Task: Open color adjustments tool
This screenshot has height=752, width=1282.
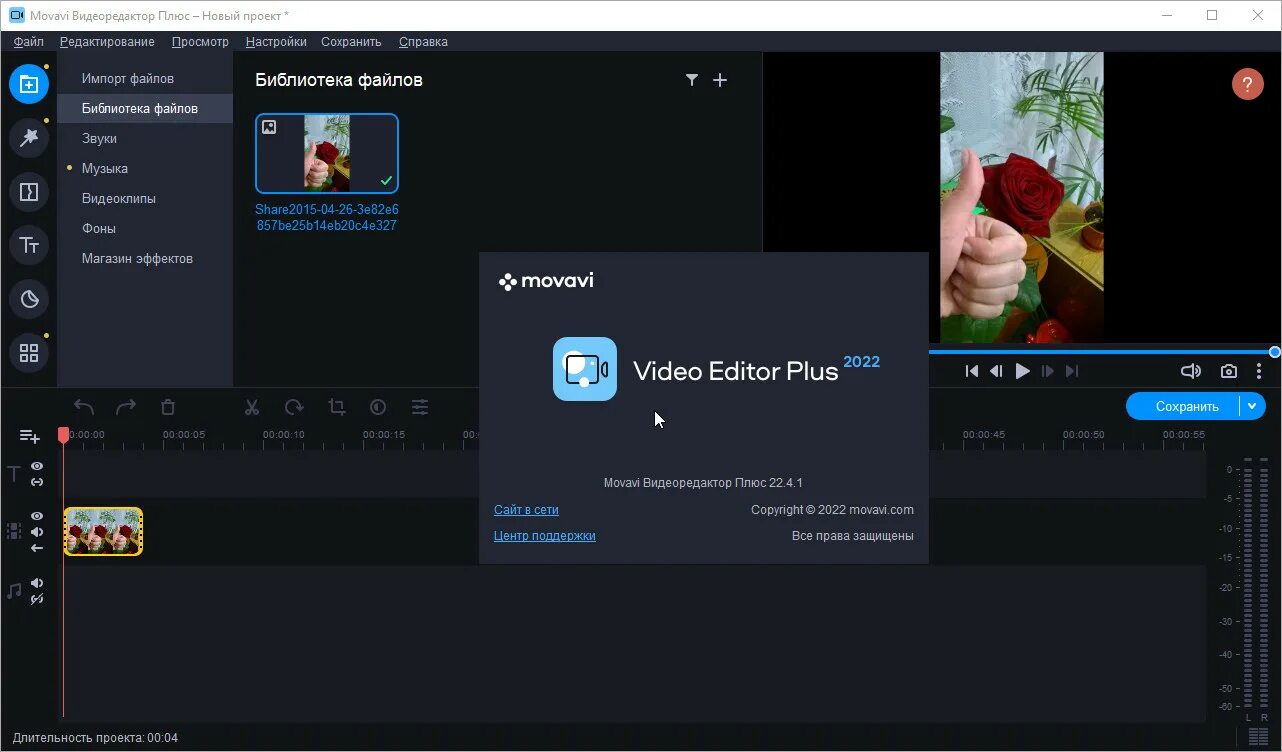Action: point(378,407)
